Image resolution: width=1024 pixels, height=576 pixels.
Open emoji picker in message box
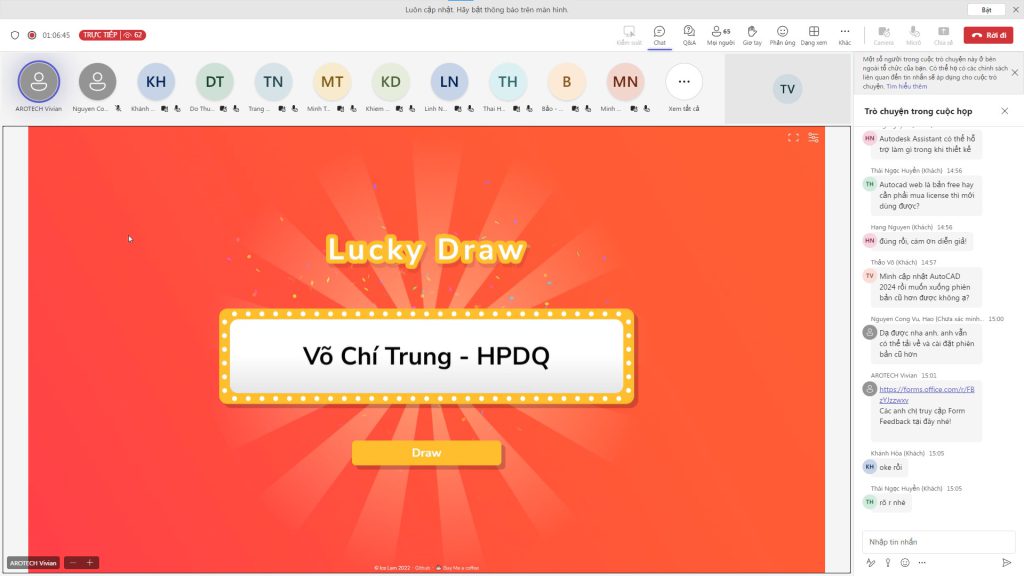[x=904, y=562]
